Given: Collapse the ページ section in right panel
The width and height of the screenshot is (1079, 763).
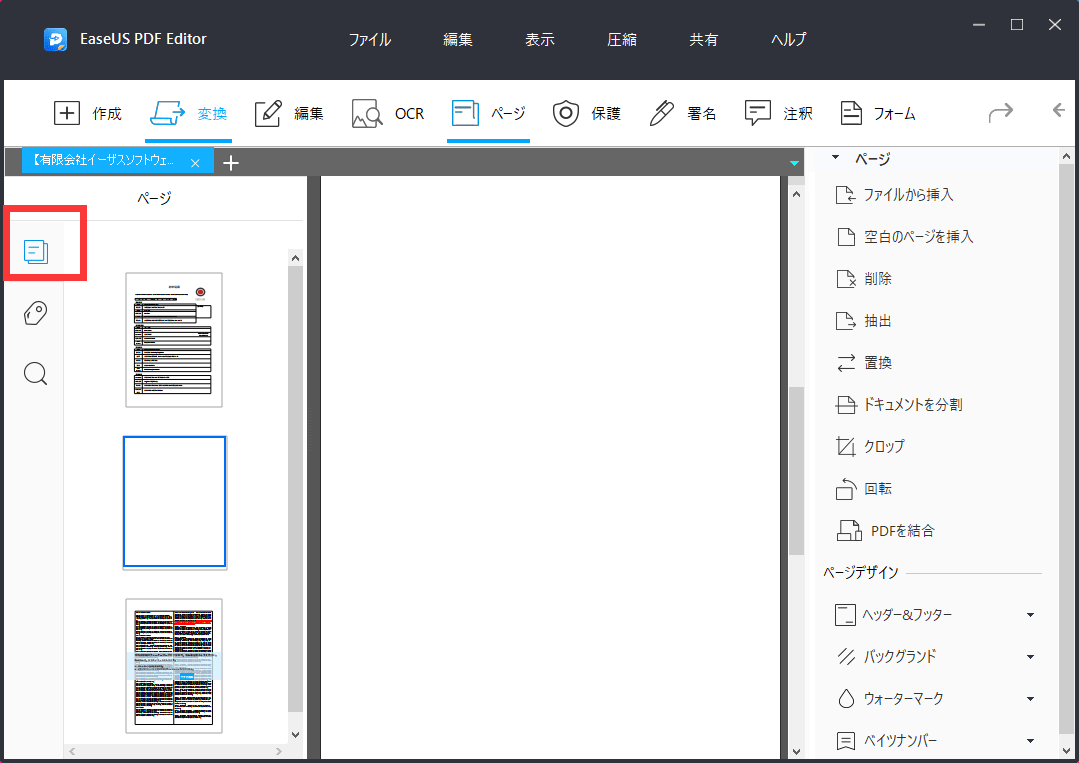Looking at the screenshot, I should coord(835,159).
